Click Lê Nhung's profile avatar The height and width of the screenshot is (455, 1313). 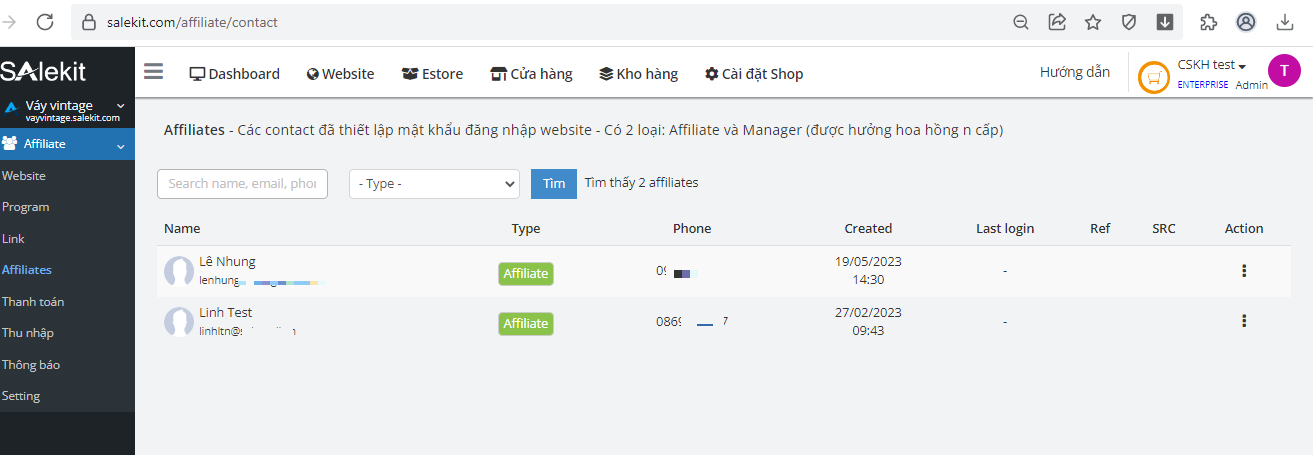tap(179, 271)
